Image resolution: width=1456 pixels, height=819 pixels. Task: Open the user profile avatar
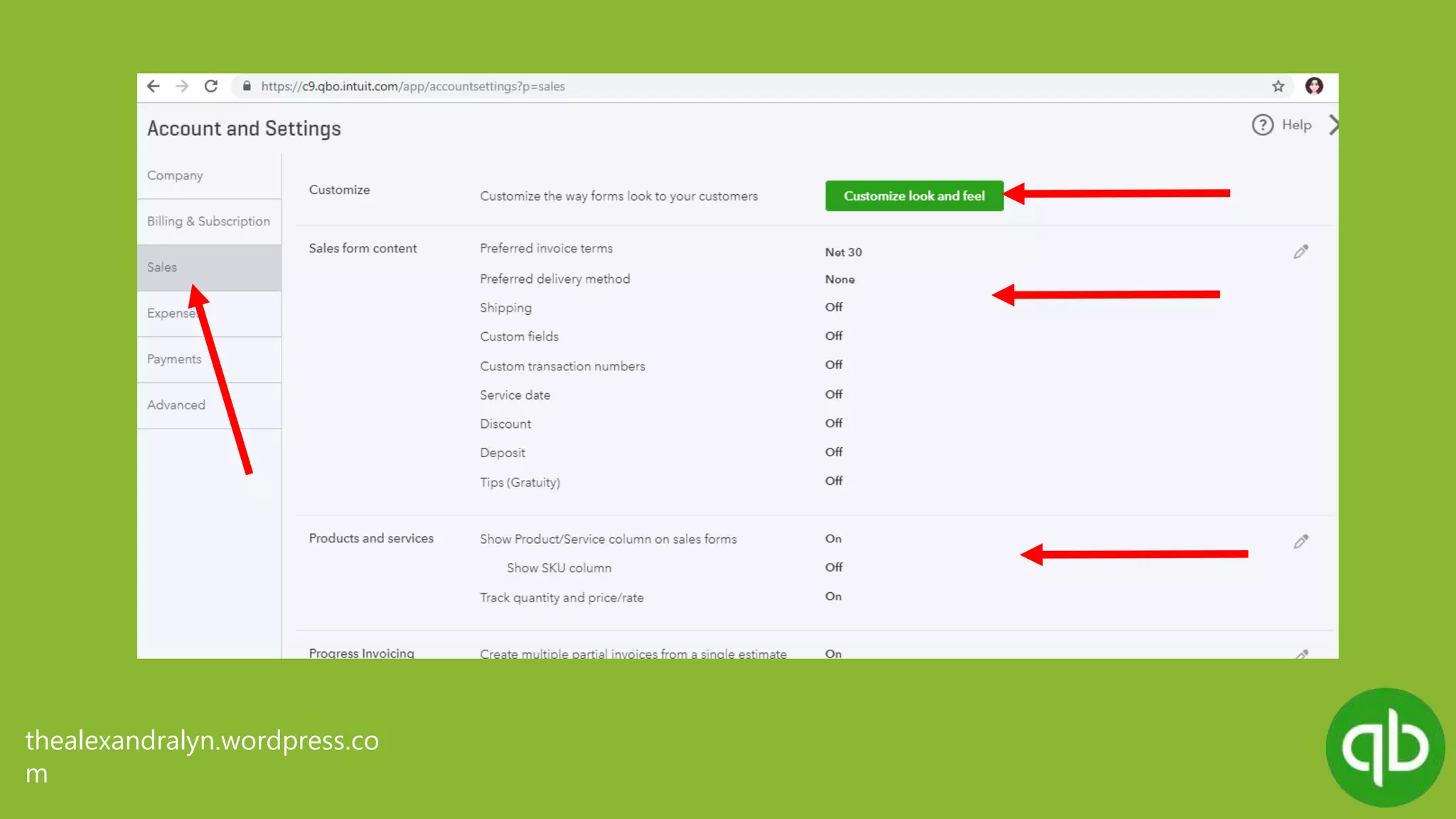pos(1314,86)
